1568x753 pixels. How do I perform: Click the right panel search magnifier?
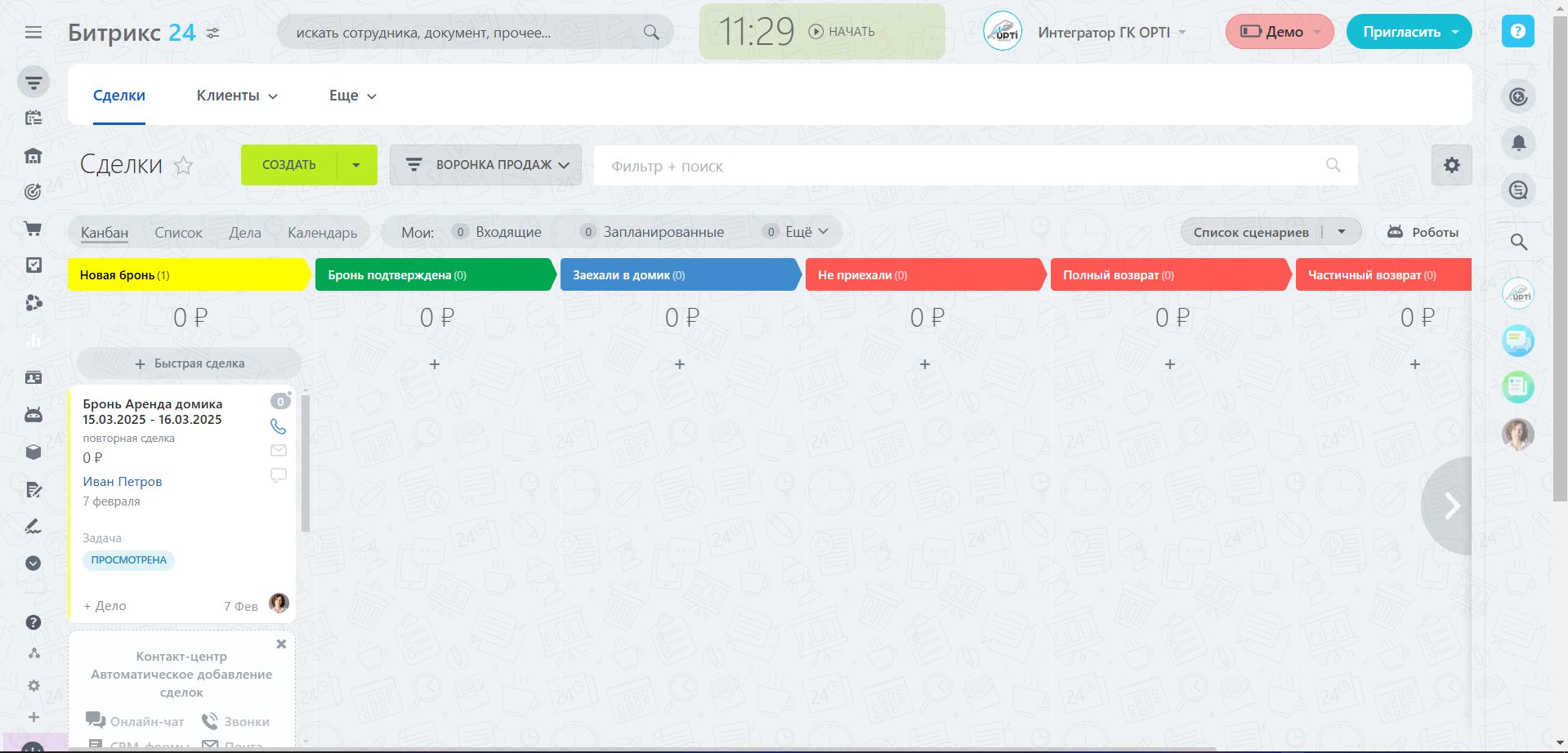click(1518, 242)
